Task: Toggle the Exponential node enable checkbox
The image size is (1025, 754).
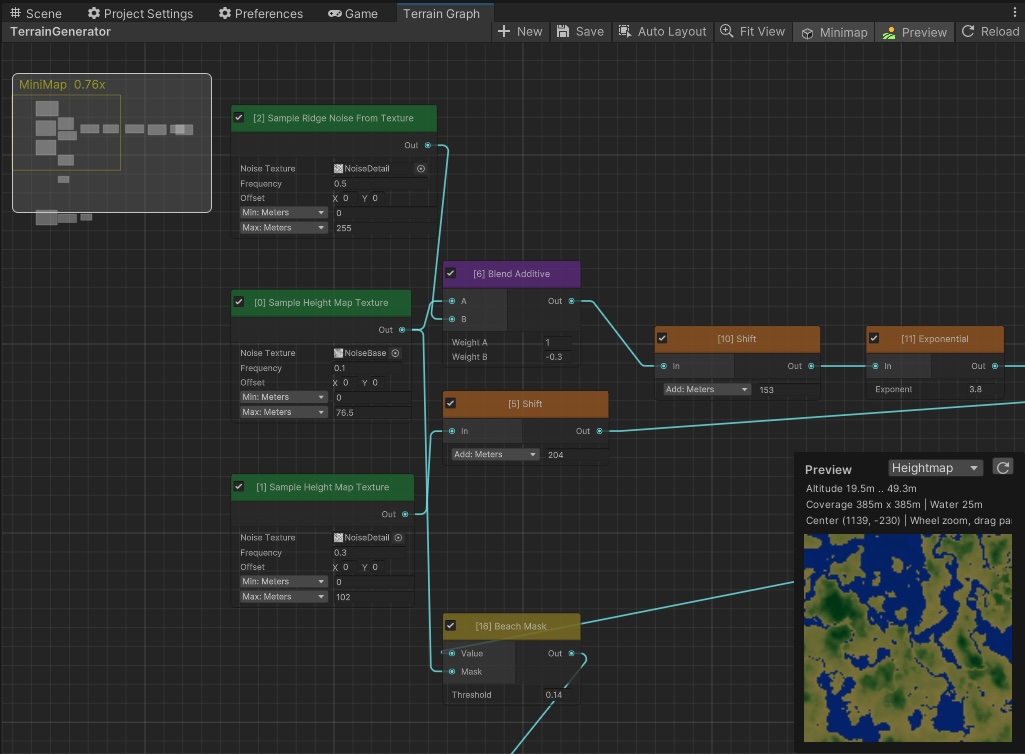Action: (x=873, y=338)
